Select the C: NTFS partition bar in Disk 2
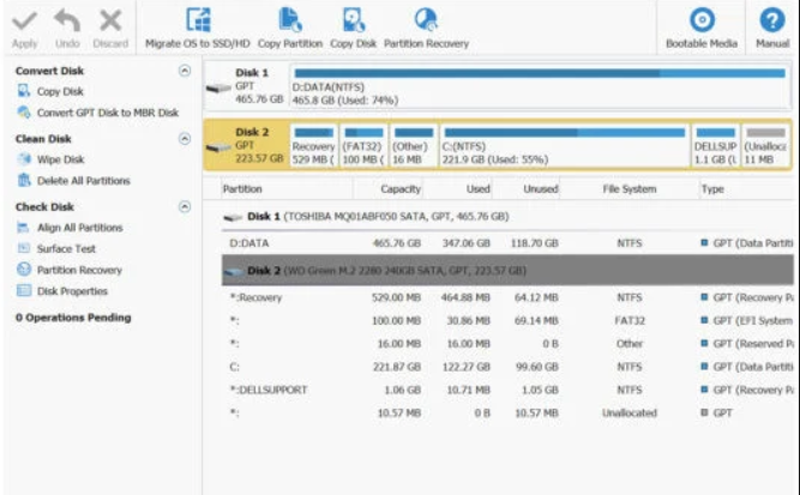800x495 pixels. click(564, 145)
